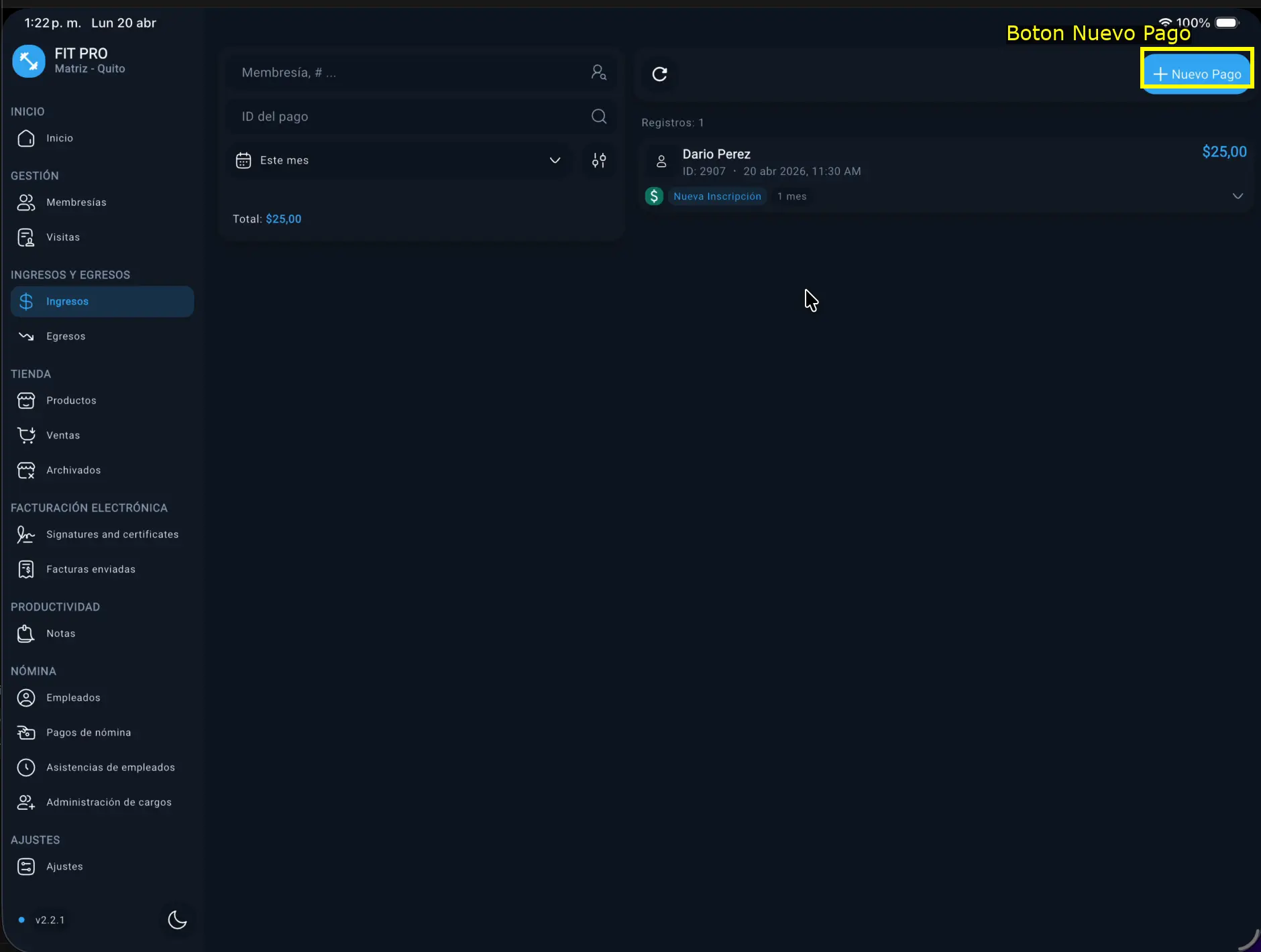Click the Nueva Inscripción tag

(717, 196)
